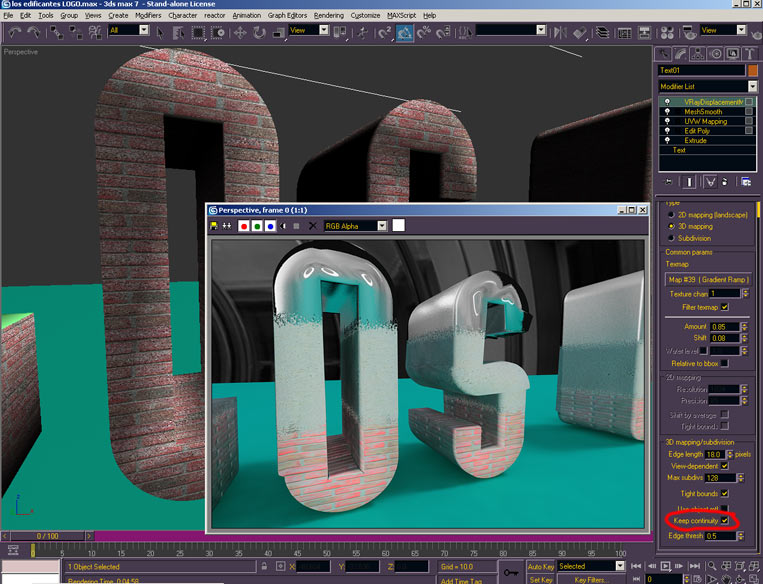763x584 pixels.
Task: Open the Layer Manager icon
Action: tap(602, 33)
